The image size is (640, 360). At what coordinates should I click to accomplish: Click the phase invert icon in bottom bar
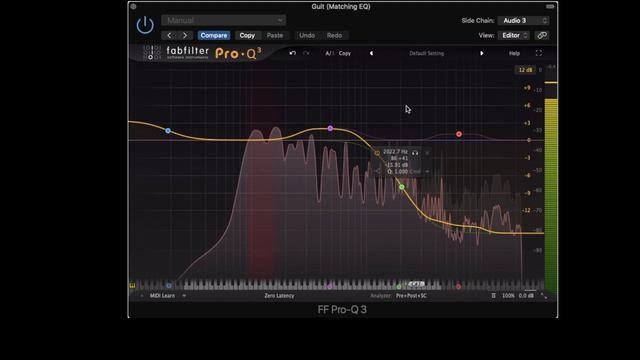pyautogui.click(x=493, y=296)
